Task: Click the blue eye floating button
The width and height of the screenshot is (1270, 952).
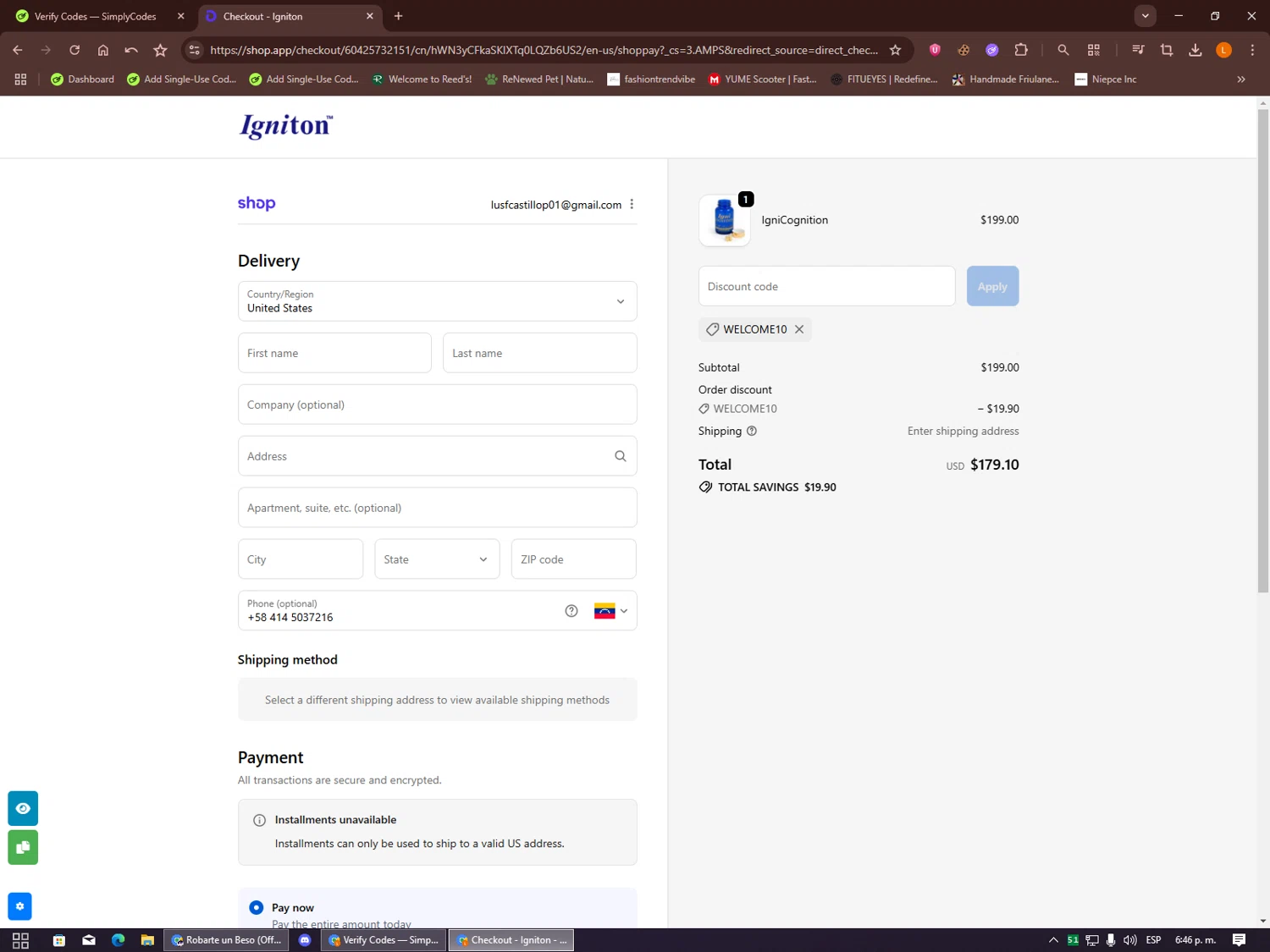Action: pyautogui.click(x=23, y=808)
